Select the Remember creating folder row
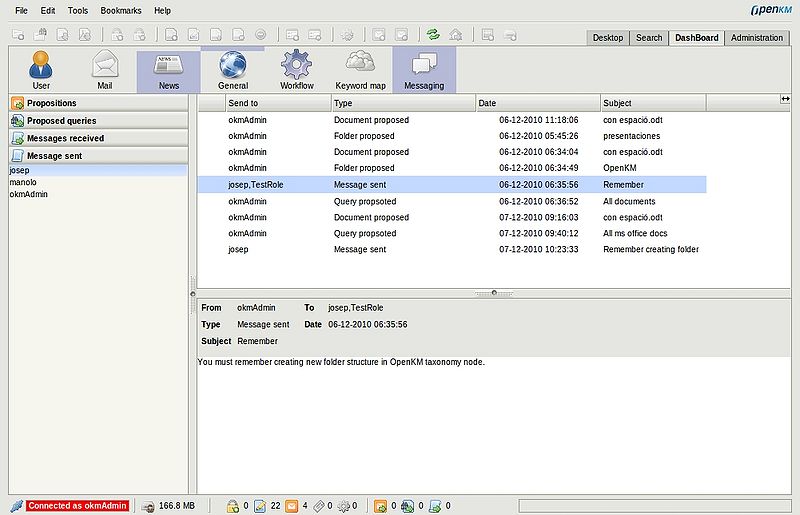800x515 pixels. pyautogui.click(x=452, y=250)
